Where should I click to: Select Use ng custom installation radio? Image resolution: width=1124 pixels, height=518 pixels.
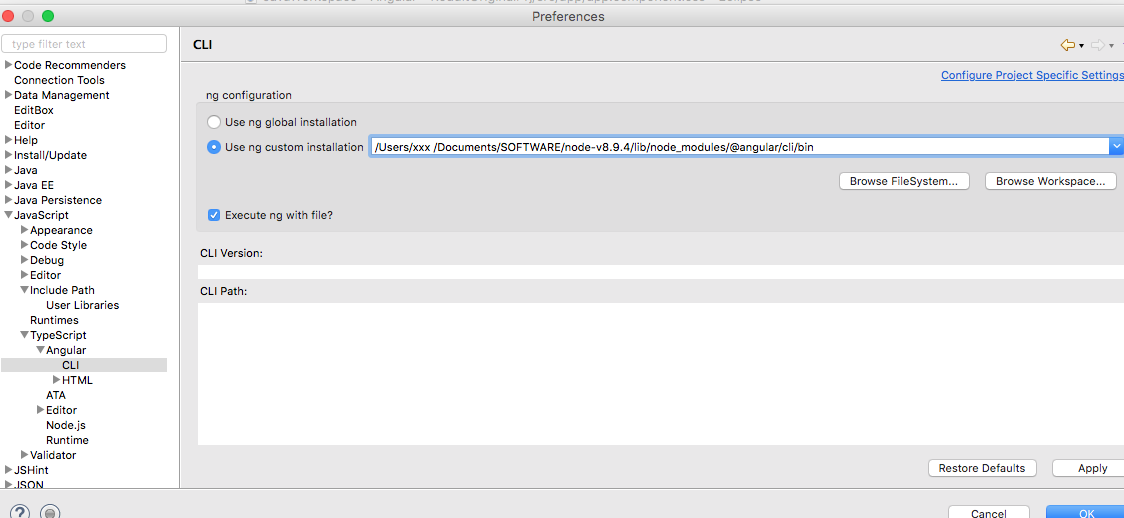(x=214, y=147)
